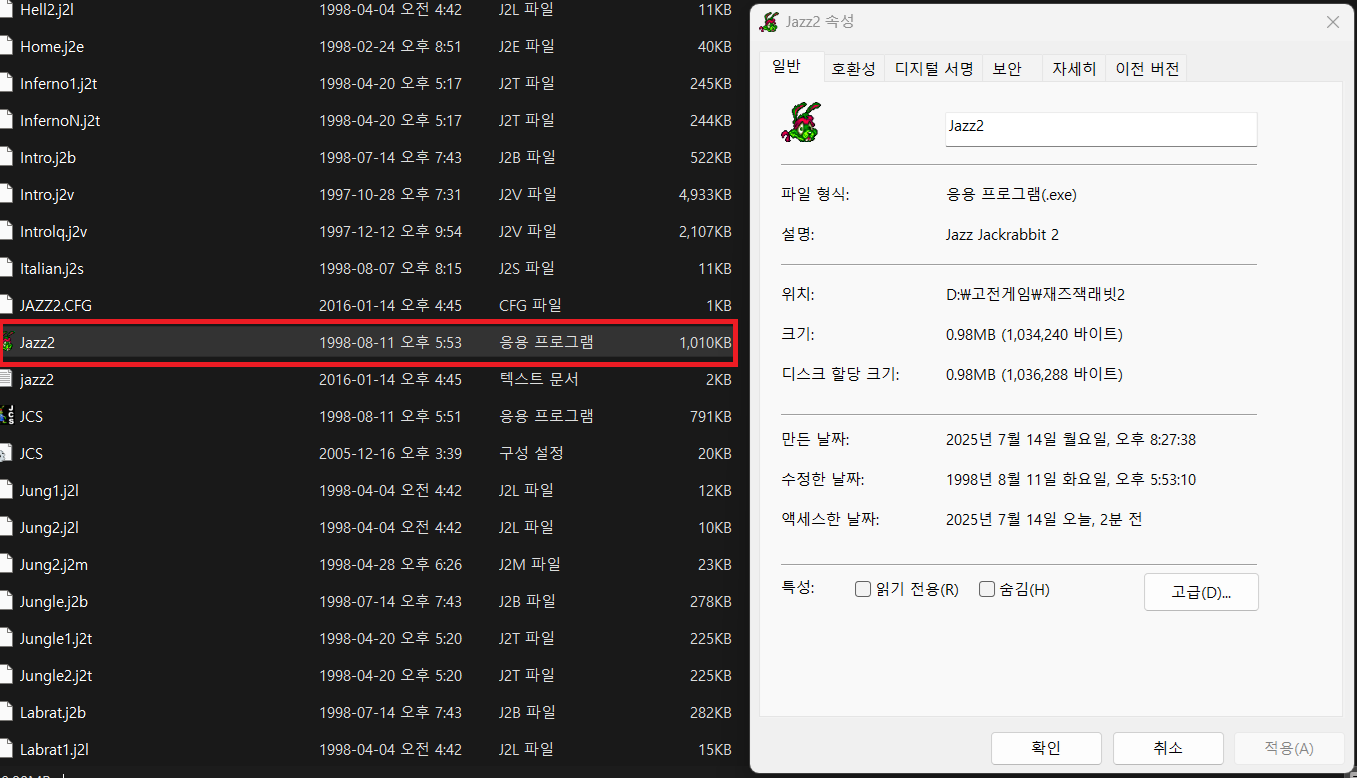Enable the 숨김(H) checkbox
The height and width of the screenshot is (778, 1357).
tap(987, 589)
